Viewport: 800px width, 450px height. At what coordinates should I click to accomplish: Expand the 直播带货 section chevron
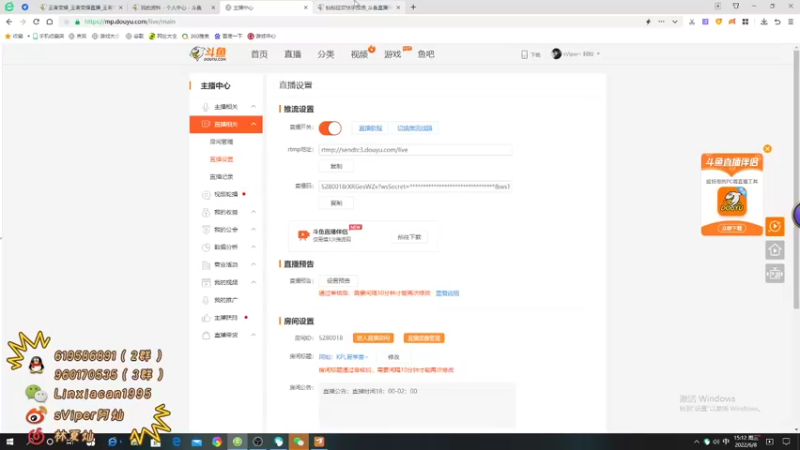click(253, 335)
